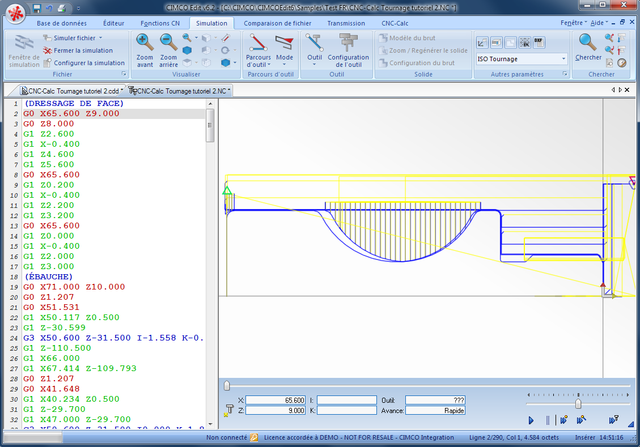This screenshot has height=447, width=640.
Task: Click the search-next magnifier with upward red arrow
Action: click(x=609, y=38)
